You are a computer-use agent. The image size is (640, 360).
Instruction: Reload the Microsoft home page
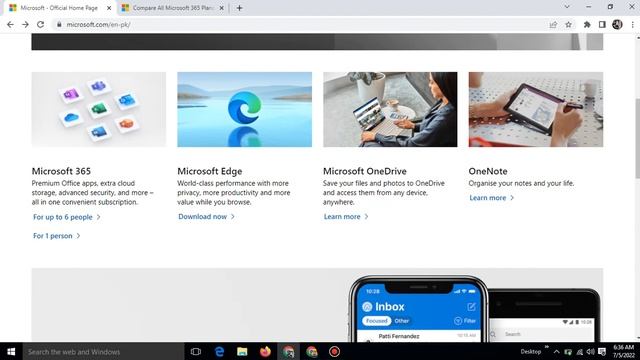40,24
